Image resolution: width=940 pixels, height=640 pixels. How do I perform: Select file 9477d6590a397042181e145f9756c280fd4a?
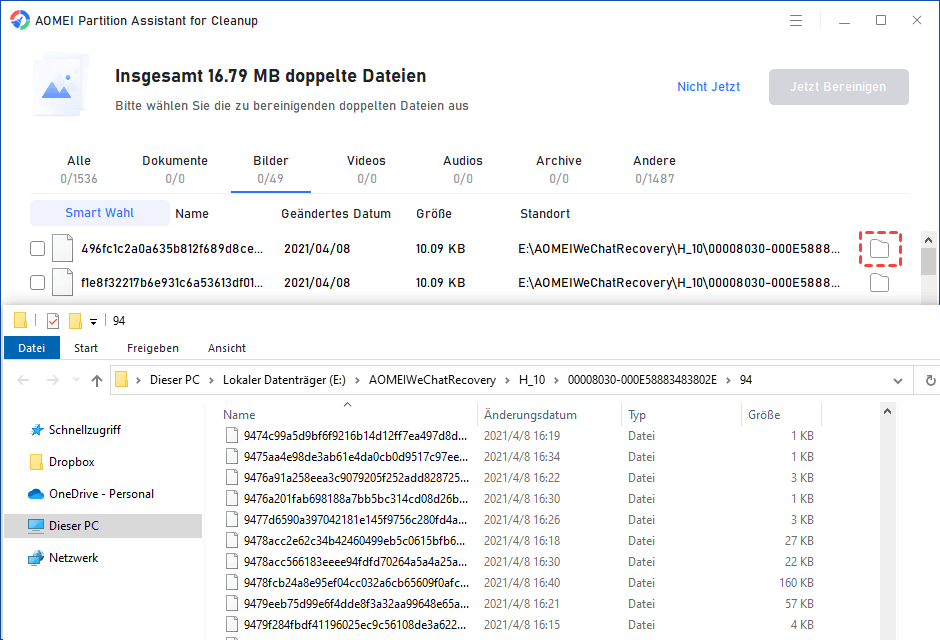click(x=355, y=520)
